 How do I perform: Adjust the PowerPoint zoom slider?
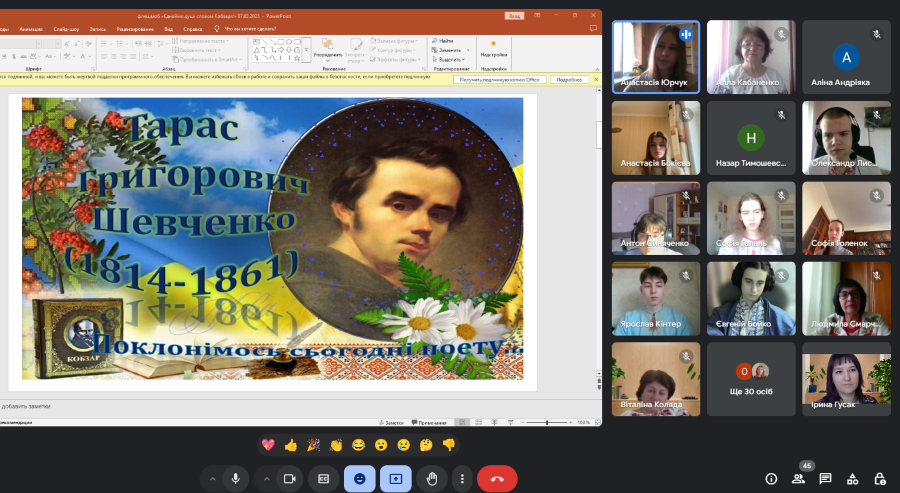click(546, 422)
